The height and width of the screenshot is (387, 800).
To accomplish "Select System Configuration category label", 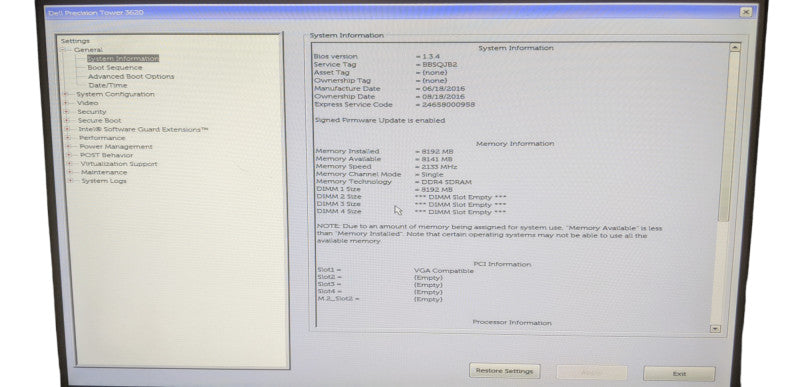I will click(115, 94).
